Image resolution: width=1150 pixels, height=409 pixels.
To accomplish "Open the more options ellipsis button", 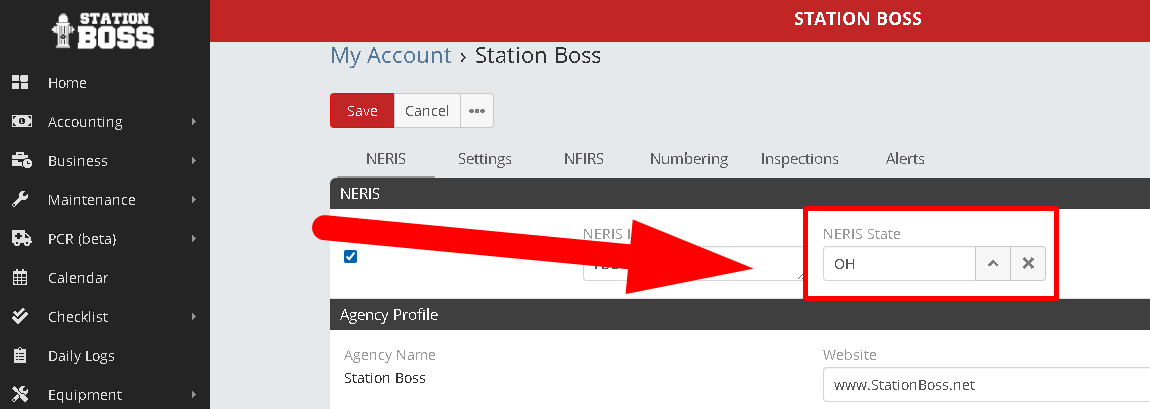I will 477,111.
